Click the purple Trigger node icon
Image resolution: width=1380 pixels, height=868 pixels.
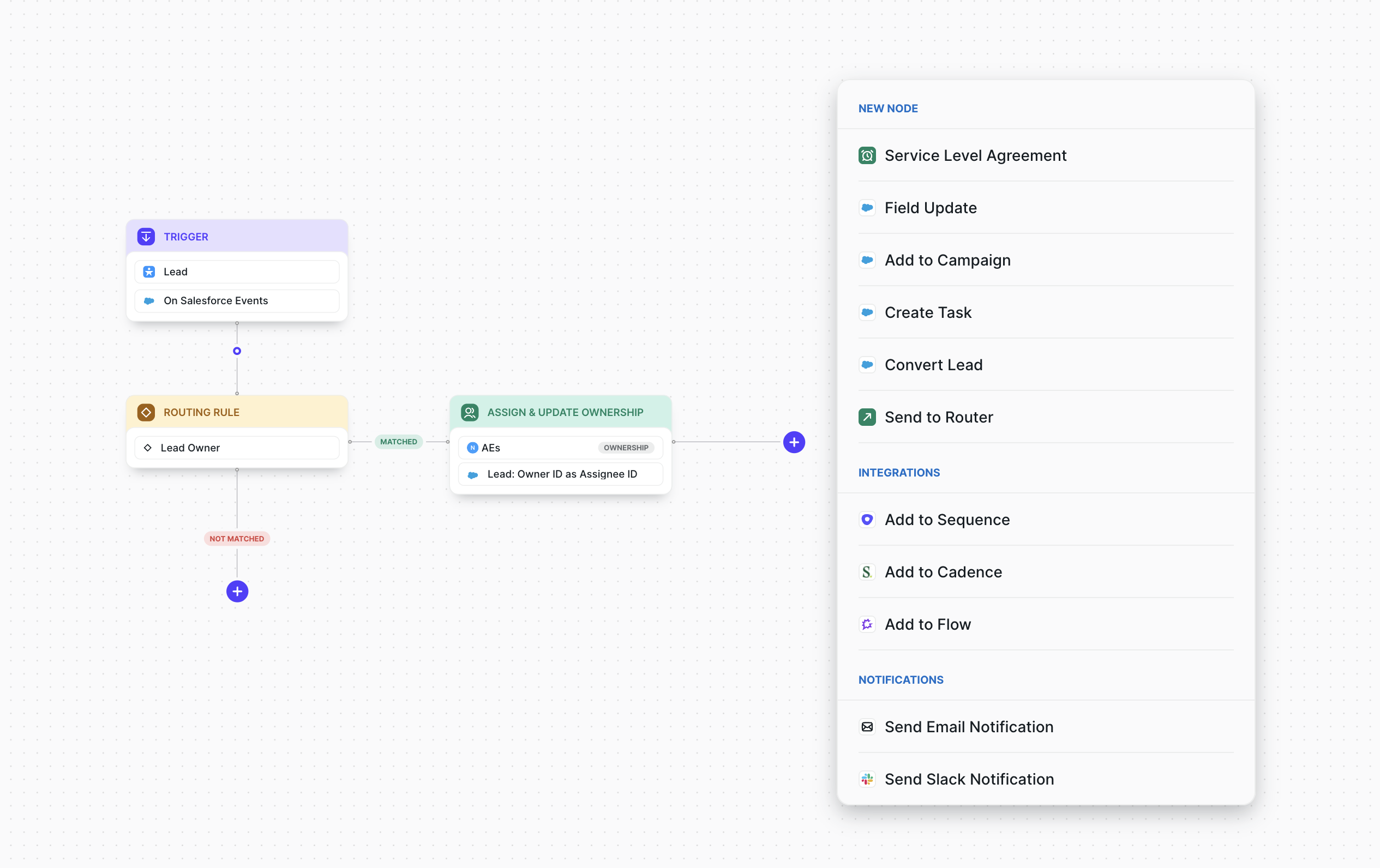pyautogui.click(x=147, y=236)
